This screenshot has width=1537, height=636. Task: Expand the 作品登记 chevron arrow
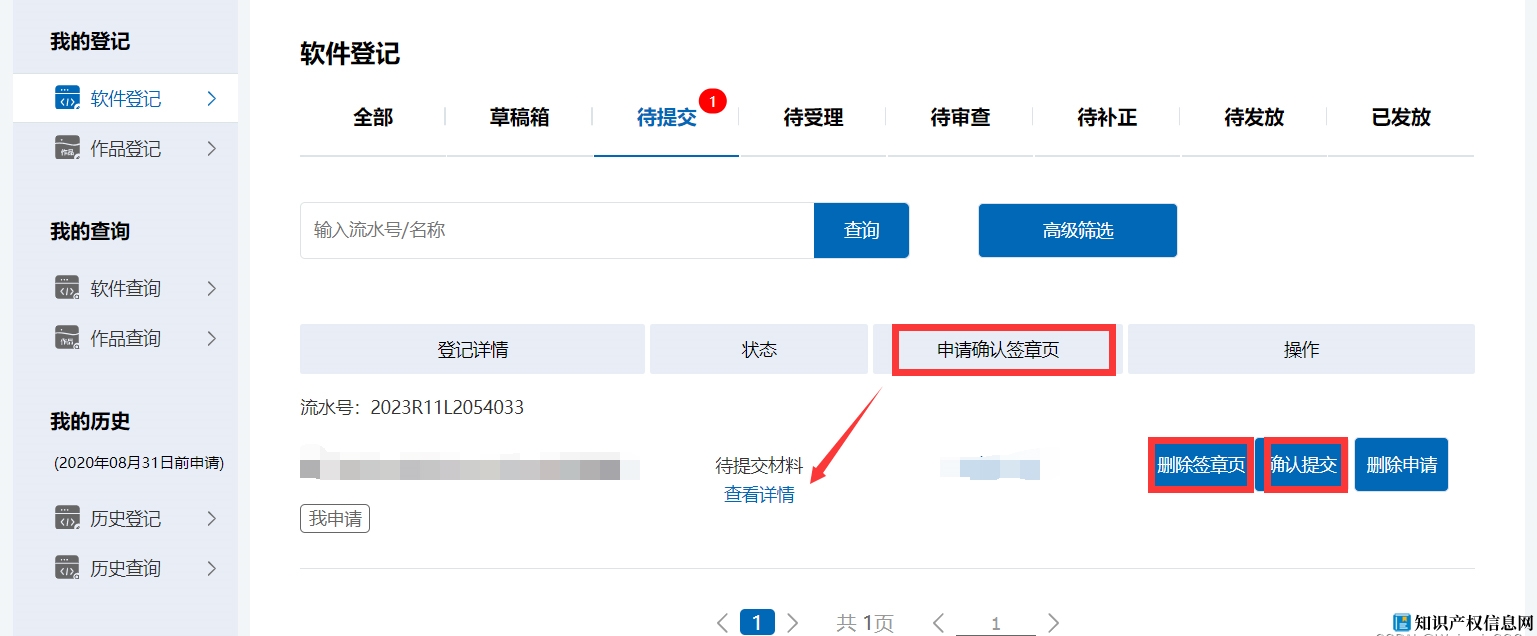211,148
